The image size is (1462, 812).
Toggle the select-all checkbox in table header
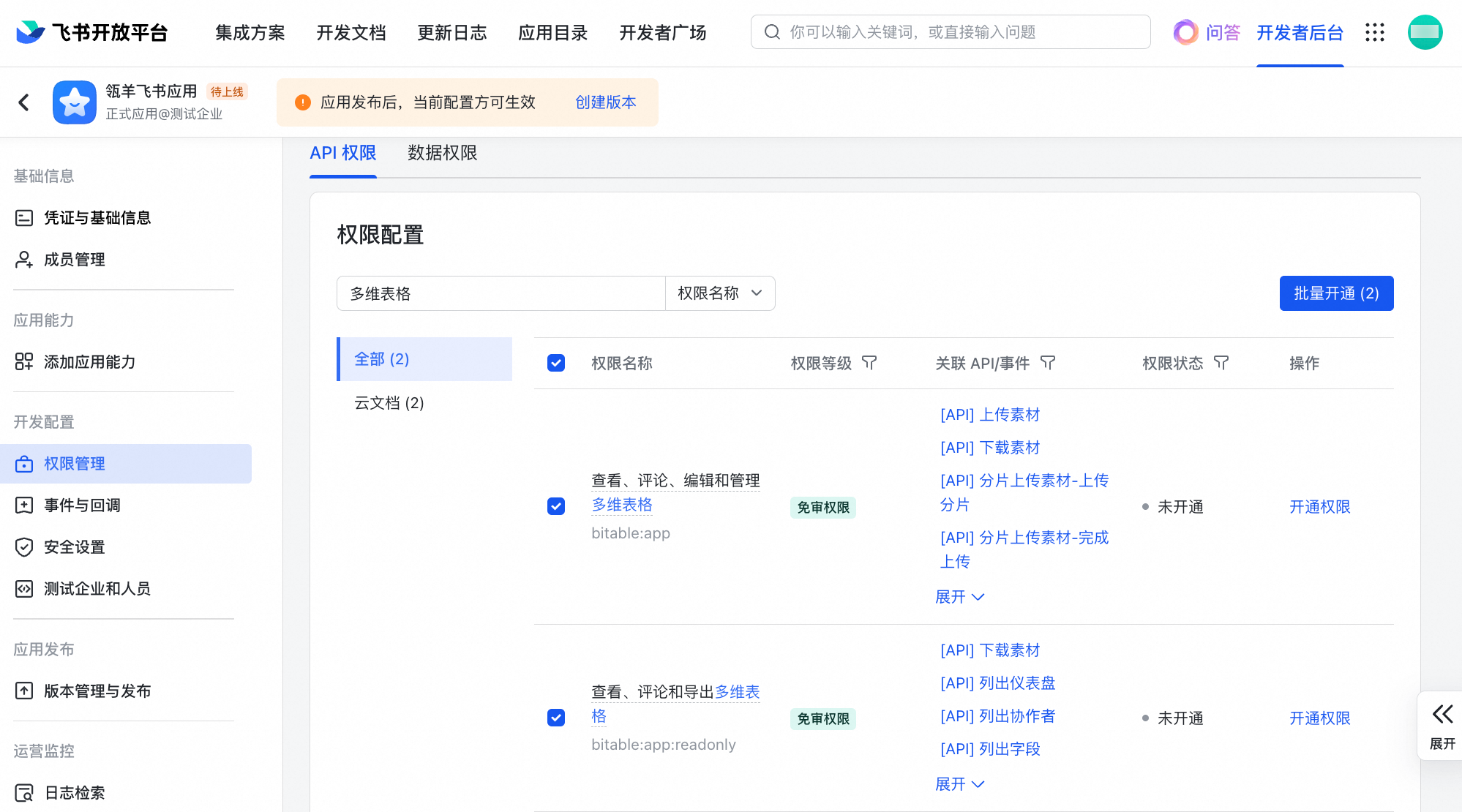(x=556, y=363)
